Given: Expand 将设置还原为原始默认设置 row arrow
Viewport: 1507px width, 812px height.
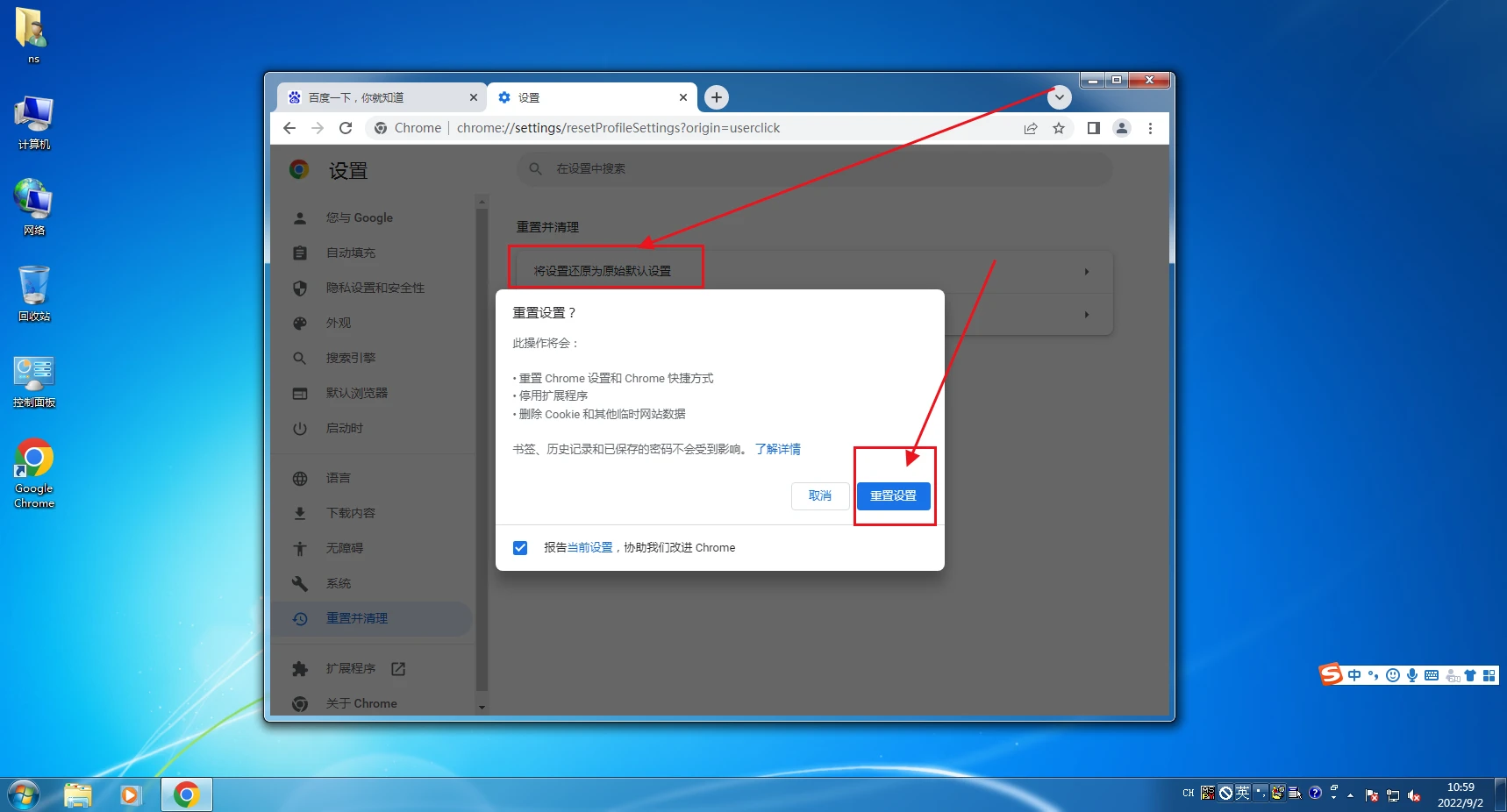Looking at the screenshot, I should tap(1087, 272).
